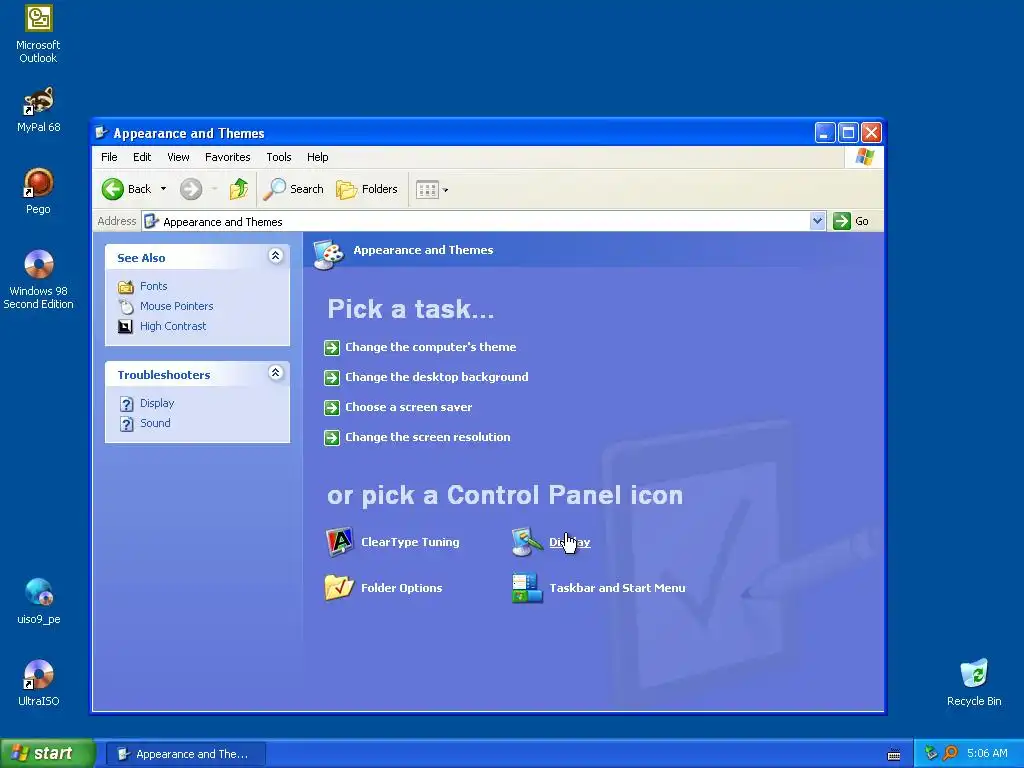Image resolution: width=1024 pixels, height=768 pixels.
Task: Choose Change the computer's theme task
Action: 430,347
